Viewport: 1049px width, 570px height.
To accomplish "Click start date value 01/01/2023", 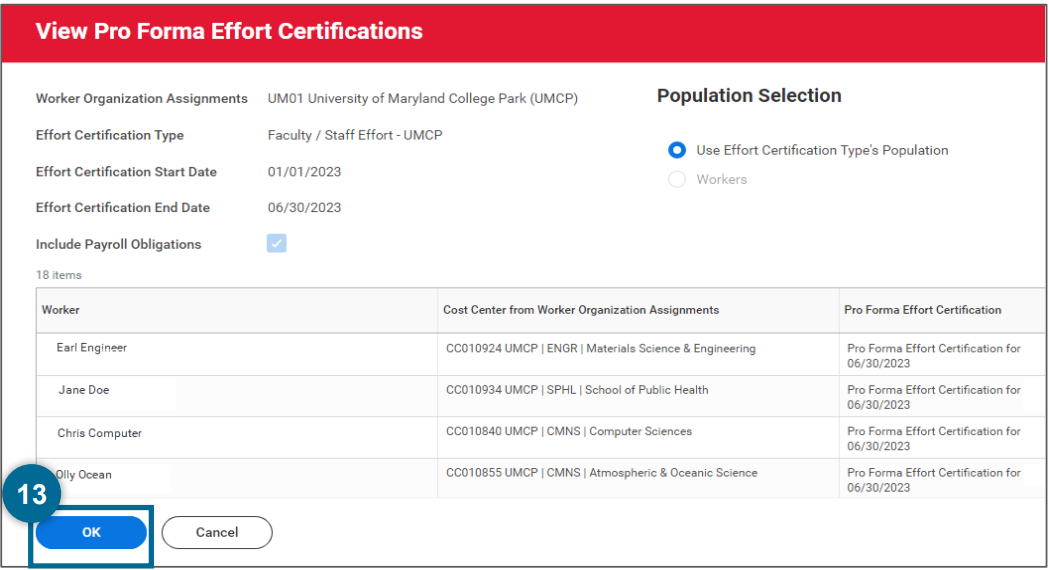I will pos(304,172).
